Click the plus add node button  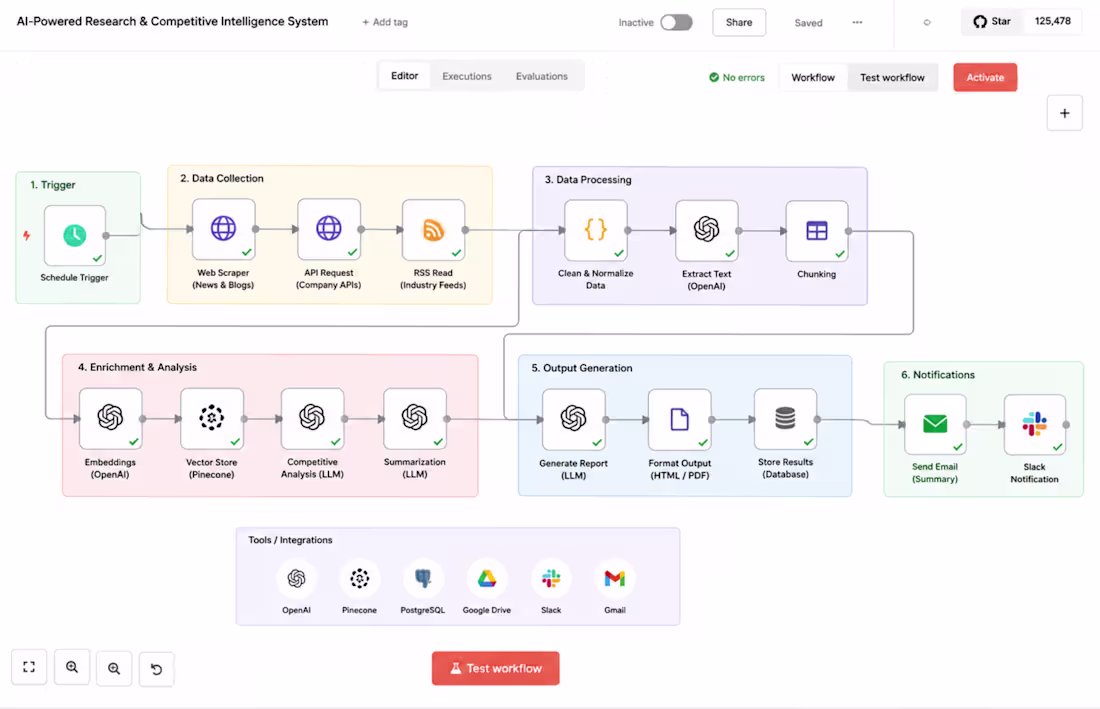(x=1064, y=114)
